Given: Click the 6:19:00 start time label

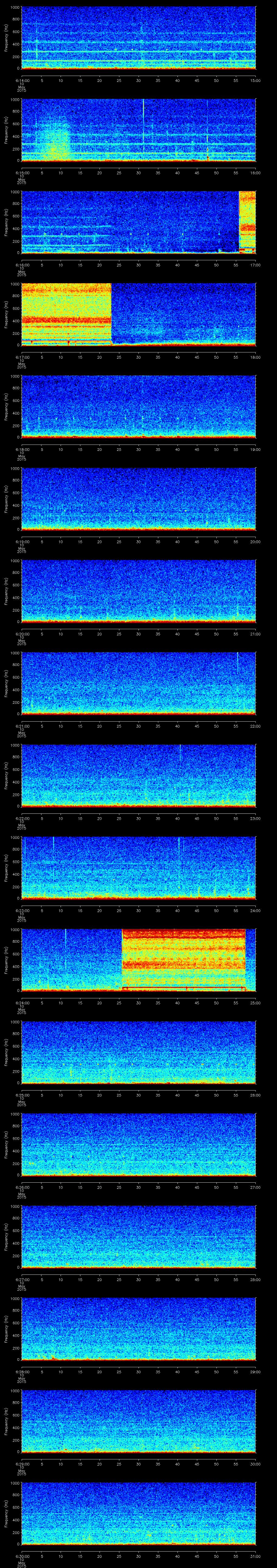Looking at the screenshot, I should tap(22, 542).
